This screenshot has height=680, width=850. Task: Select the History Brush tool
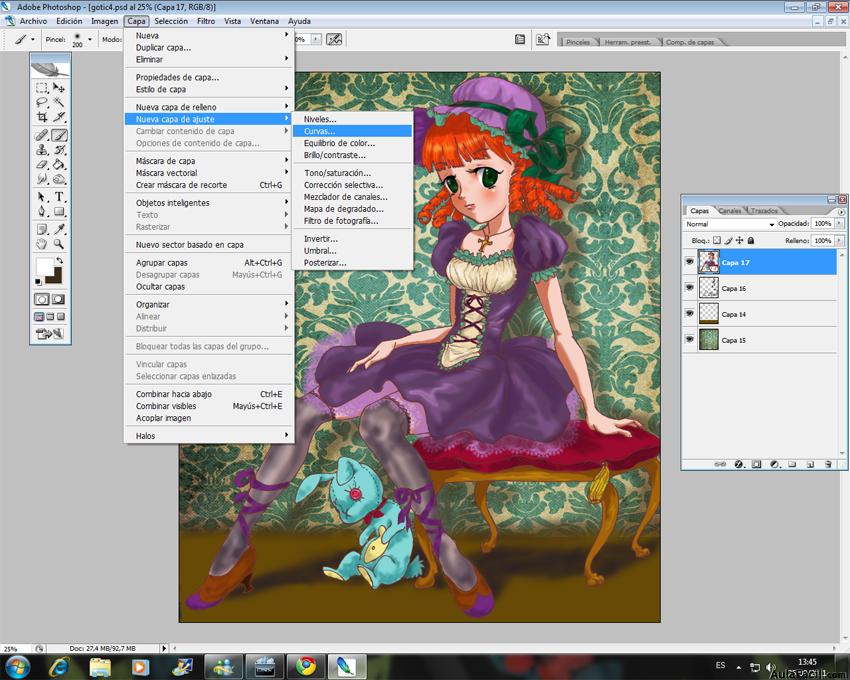click(x=59, y=150)
